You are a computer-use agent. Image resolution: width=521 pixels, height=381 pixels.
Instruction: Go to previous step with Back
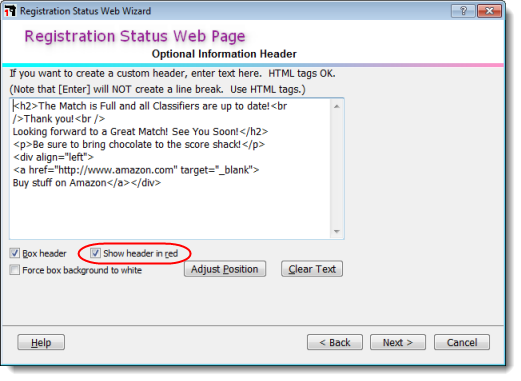[335, 342]
